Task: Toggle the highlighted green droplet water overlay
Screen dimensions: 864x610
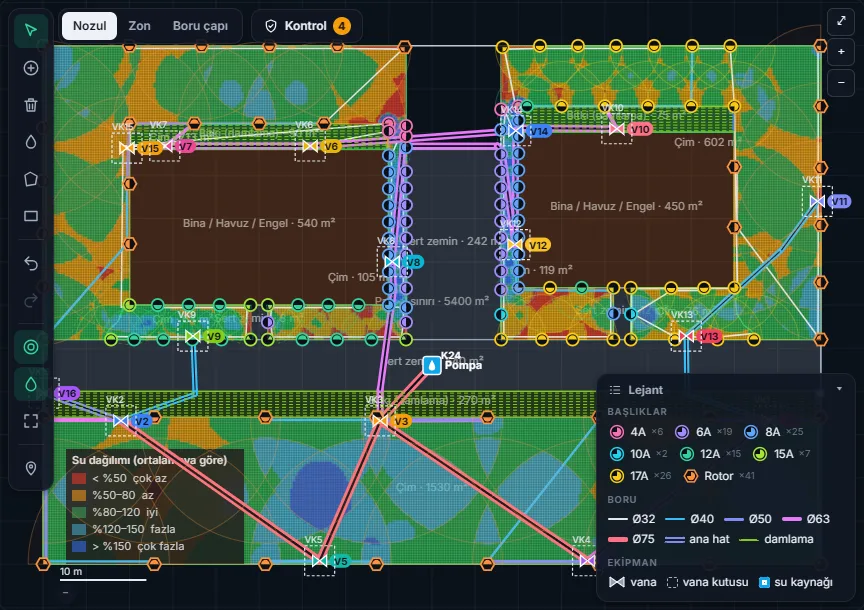Action: [x=31, y=384]
